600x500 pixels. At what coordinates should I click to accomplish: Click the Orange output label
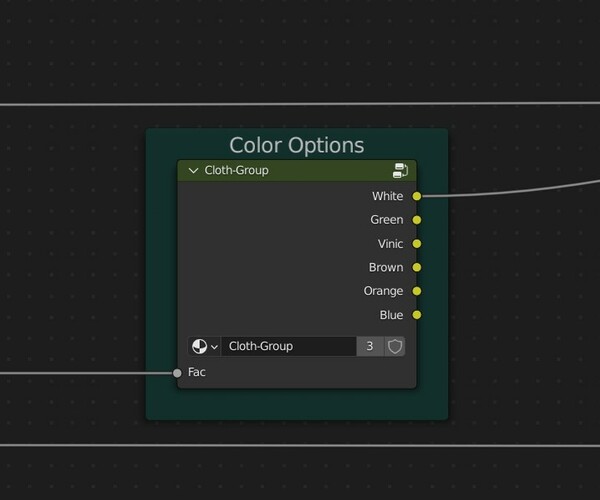coord(383,291)
